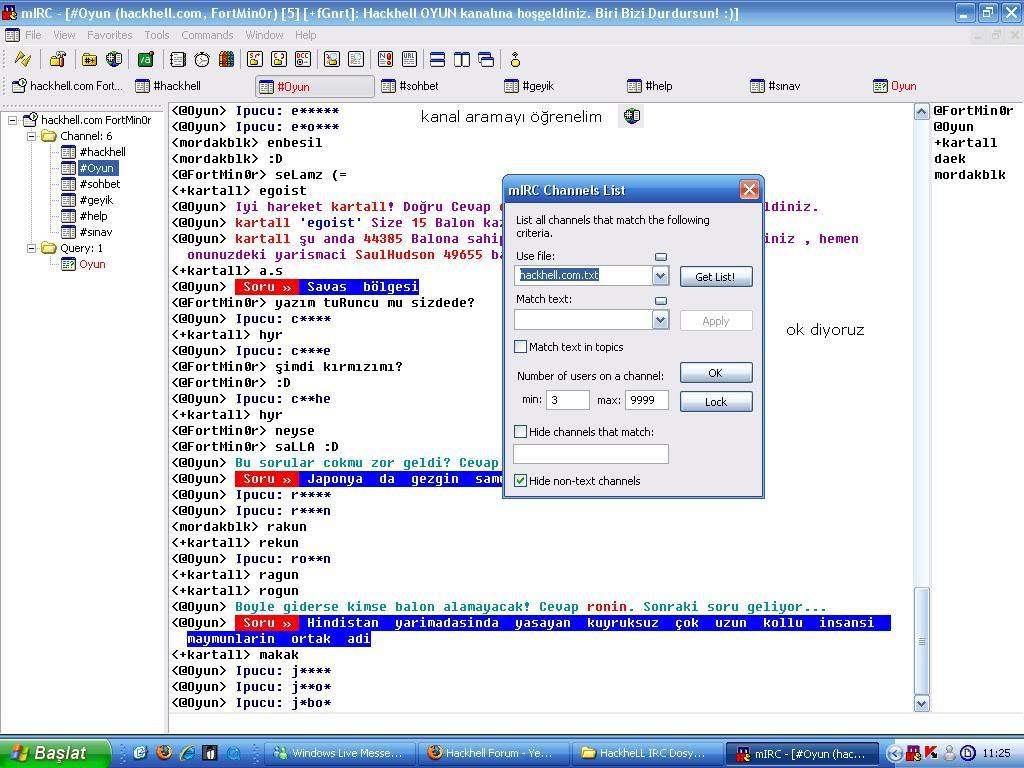Open the View menu

64,35
